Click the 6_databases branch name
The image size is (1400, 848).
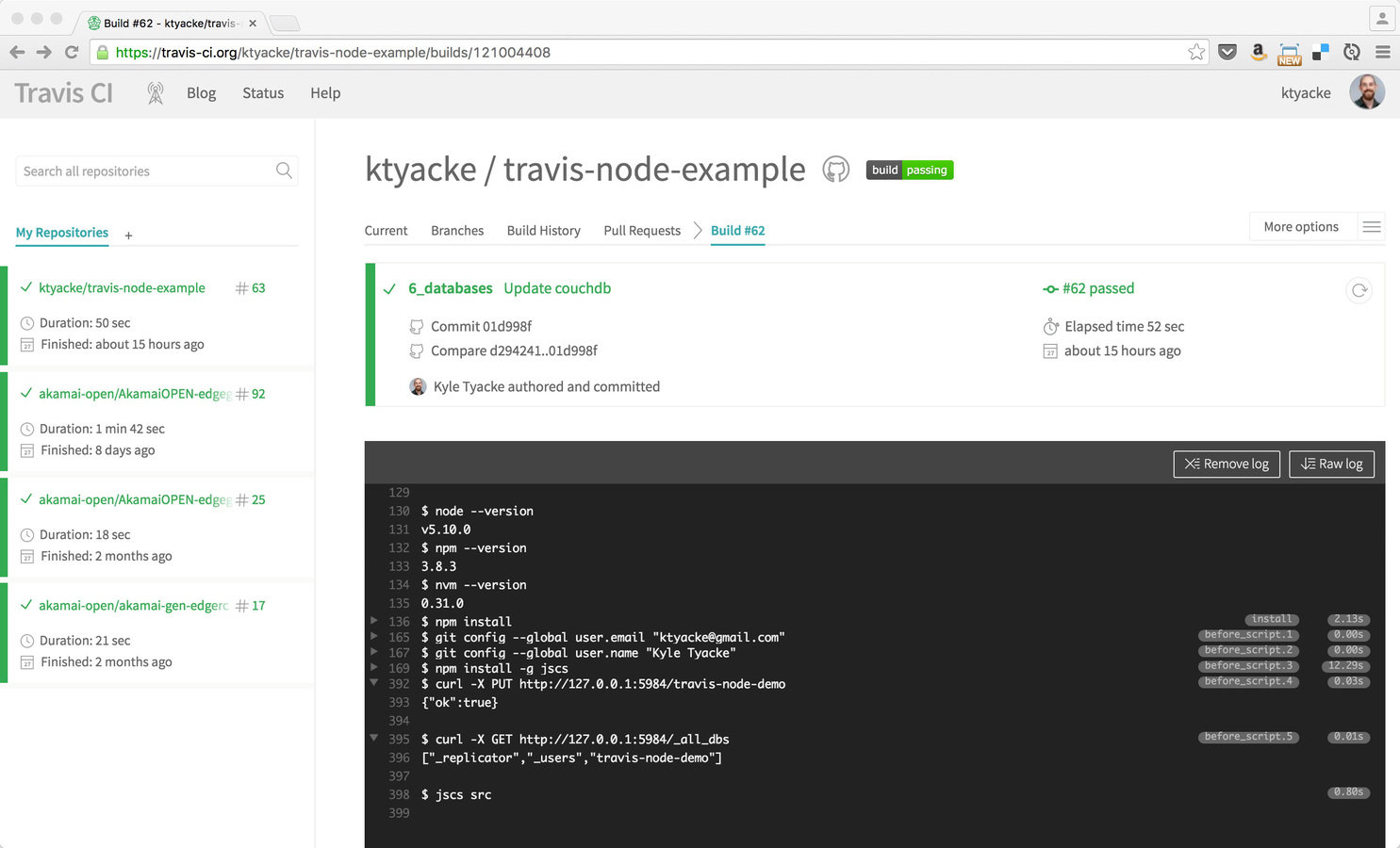tap(451, 288)
